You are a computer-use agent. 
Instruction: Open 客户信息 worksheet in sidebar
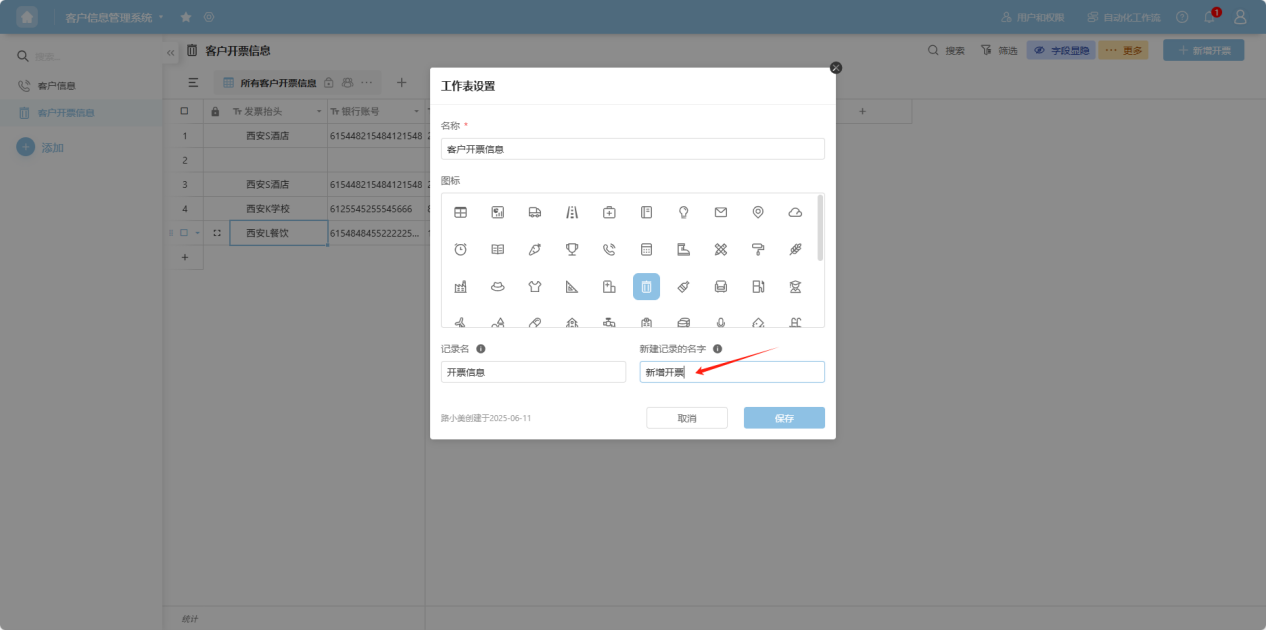click(x=57, y=86)
